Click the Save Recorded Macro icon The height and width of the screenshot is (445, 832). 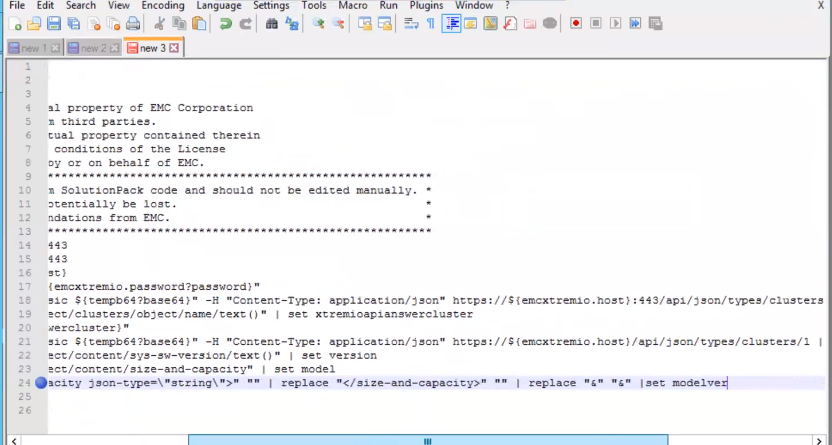pyautogui.click(x=655, y=24)
